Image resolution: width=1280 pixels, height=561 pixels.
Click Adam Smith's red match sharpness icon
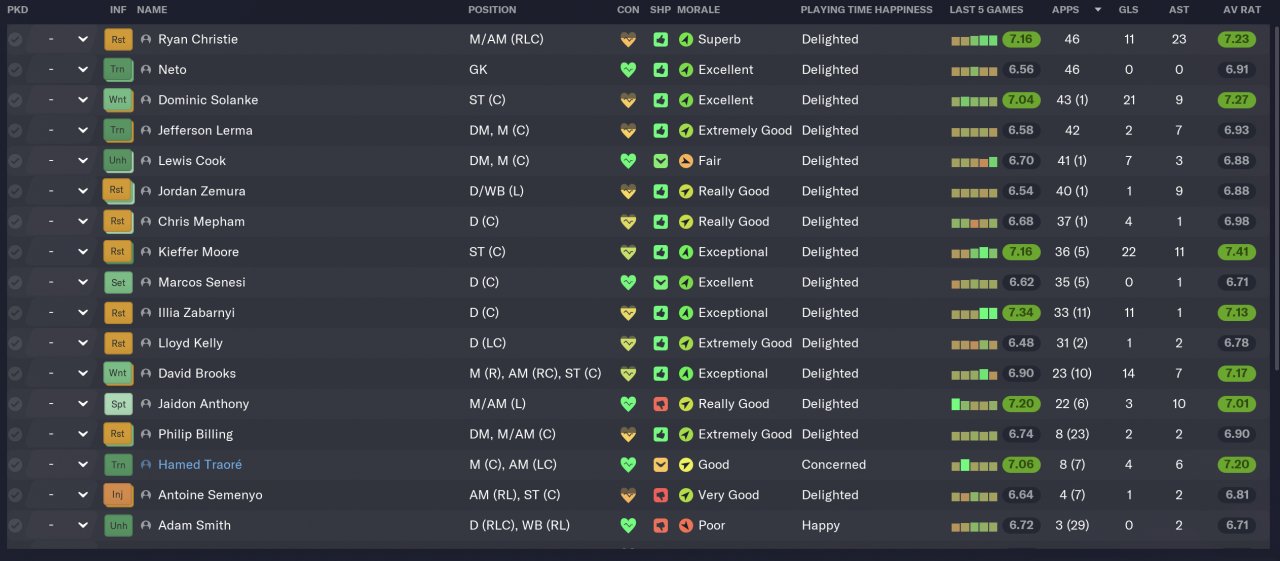660,525
